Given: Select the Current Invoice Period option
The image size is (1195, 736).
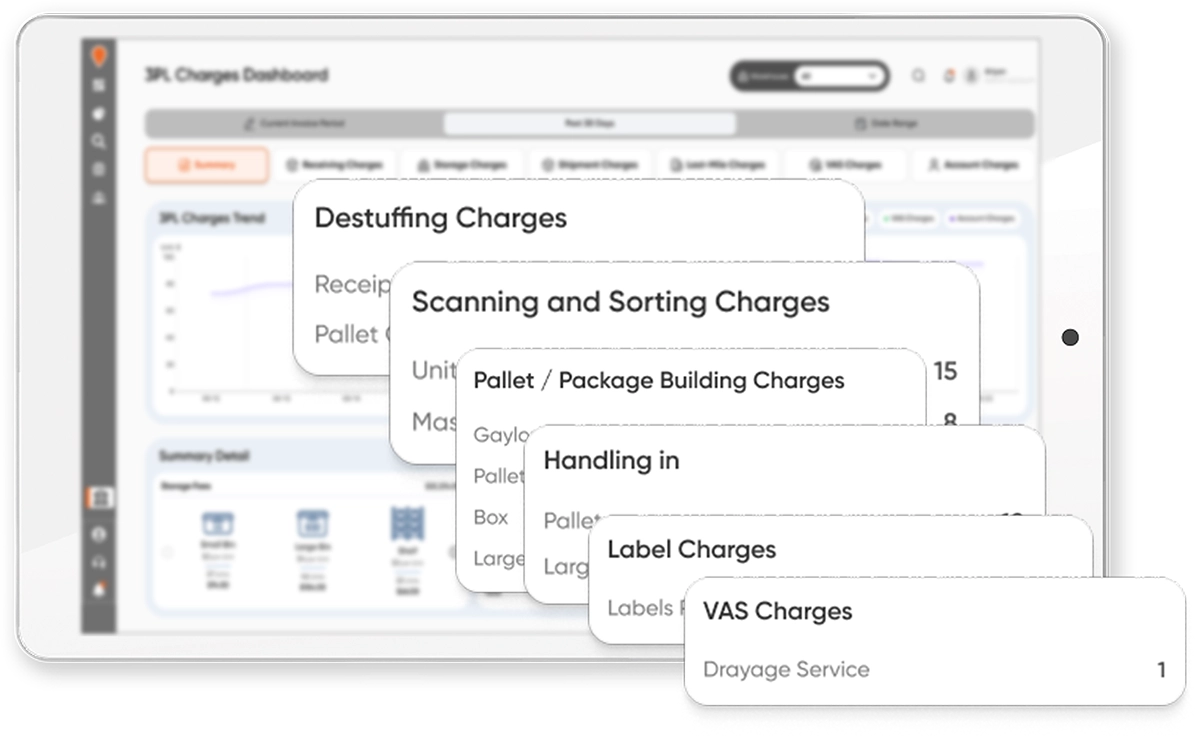Looking at the screenshot, I should [295, 124].
